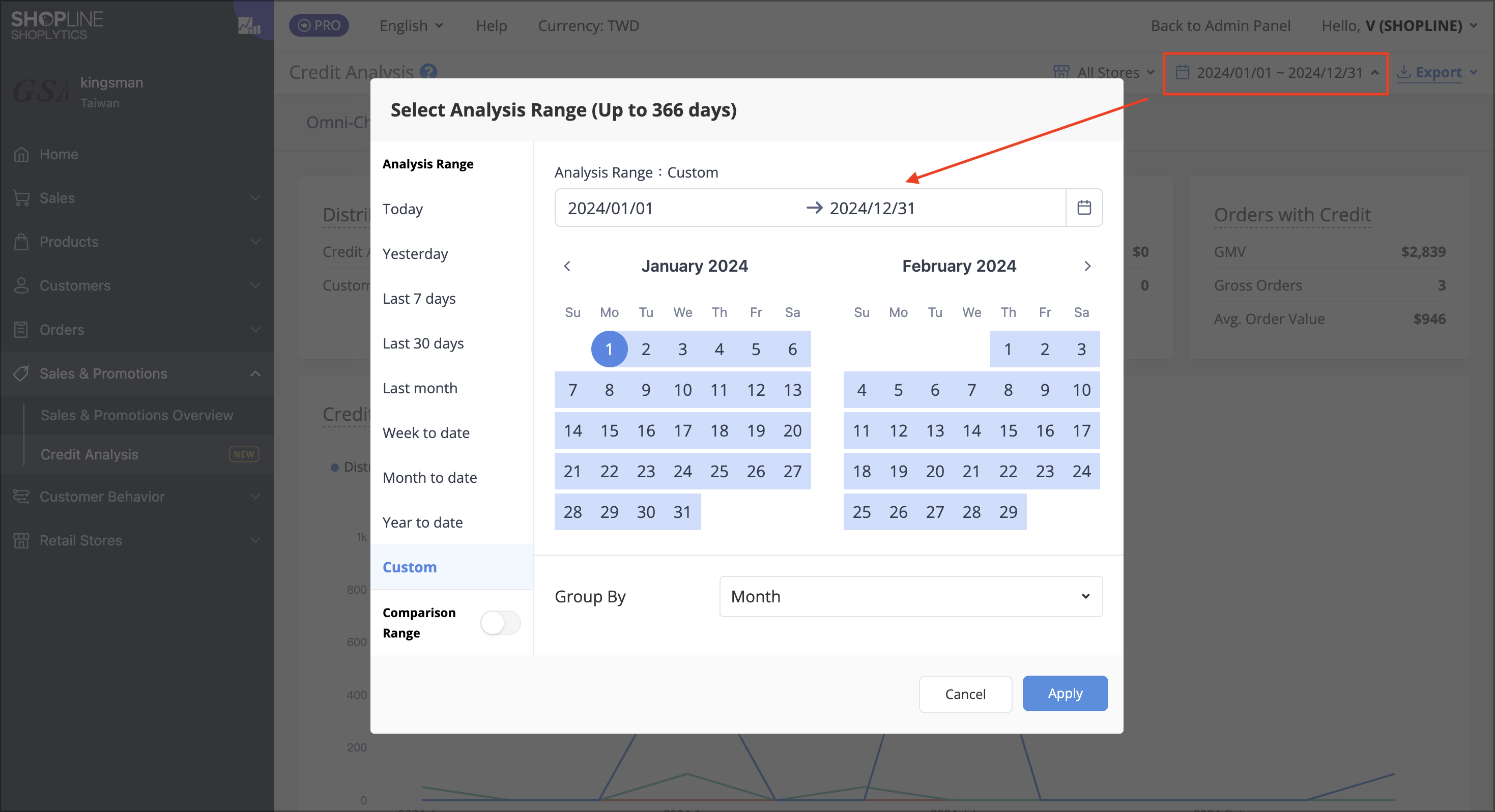Toggle the Comparison Range switch
The height and width of the screenshot is (812, 1495).
pyautogui.click(x=500, y=623)
